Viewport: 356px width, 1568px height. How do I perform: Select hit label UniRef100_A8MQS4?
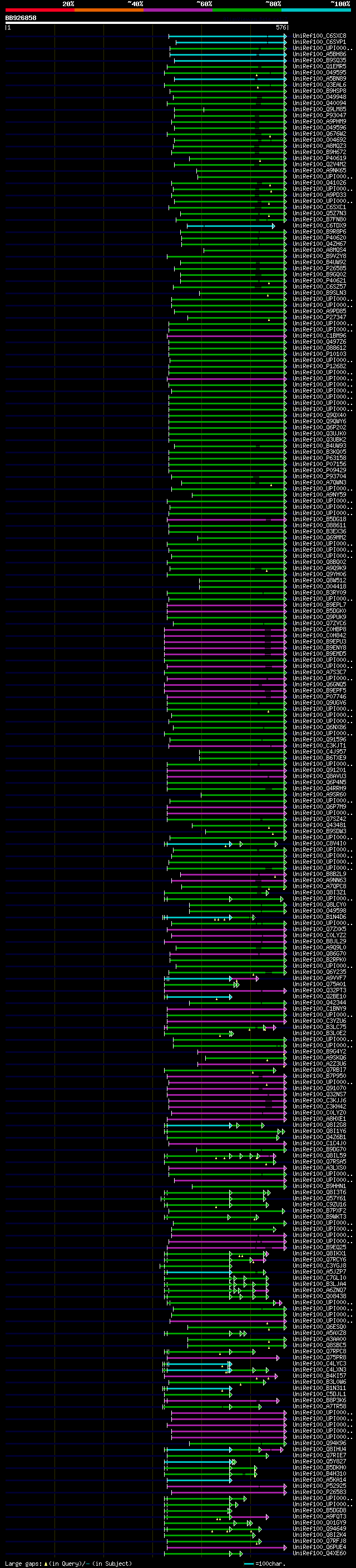pyautogui.click(x=319, y=250)
